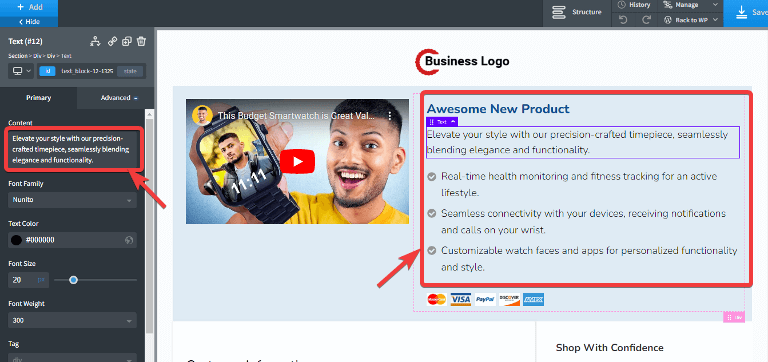768x362 pixels.
Task: Click the 'Seamless connectivity' list text
Action: 583,222
